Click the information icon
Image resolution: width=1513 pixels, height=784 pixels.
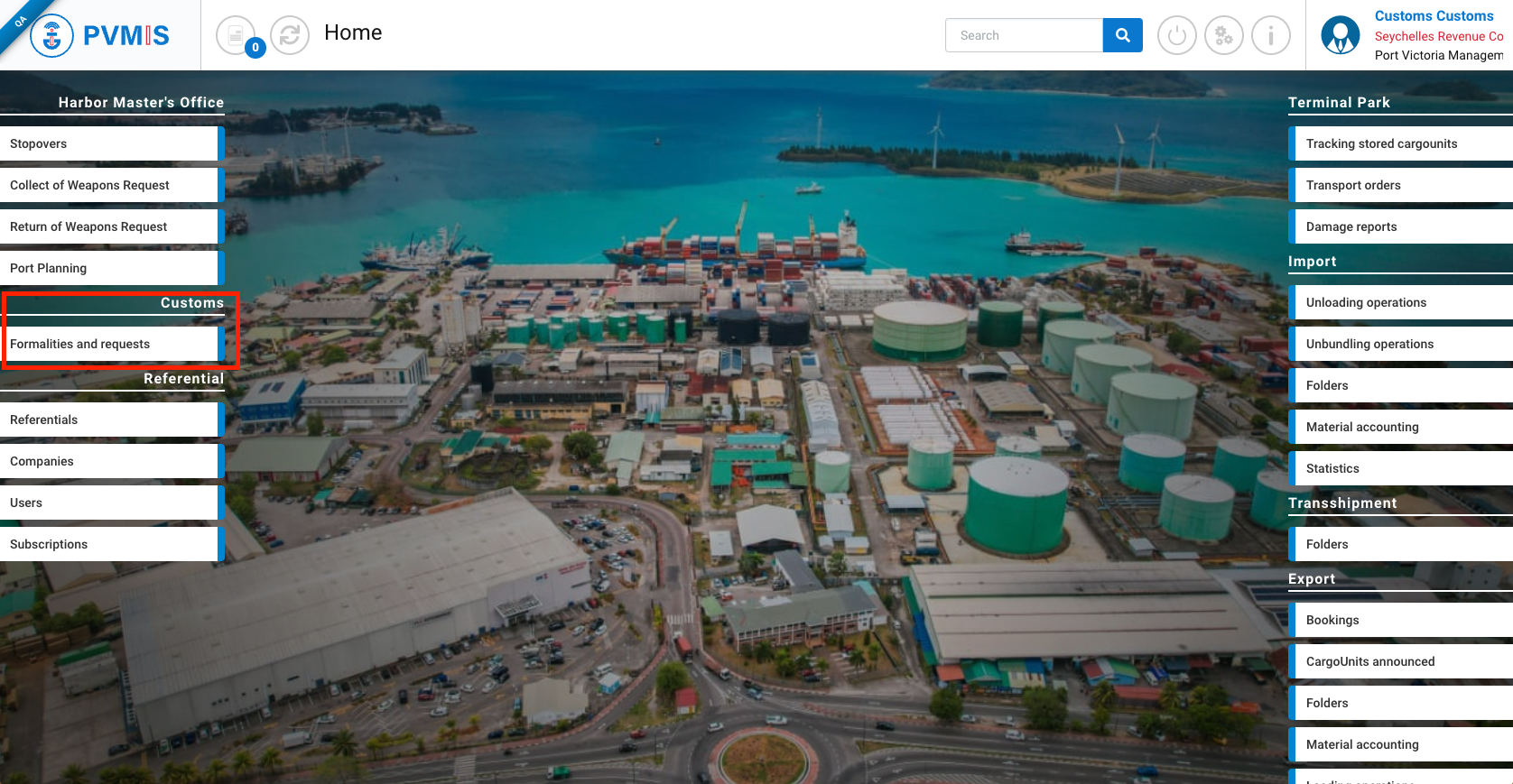[1270, 36]
